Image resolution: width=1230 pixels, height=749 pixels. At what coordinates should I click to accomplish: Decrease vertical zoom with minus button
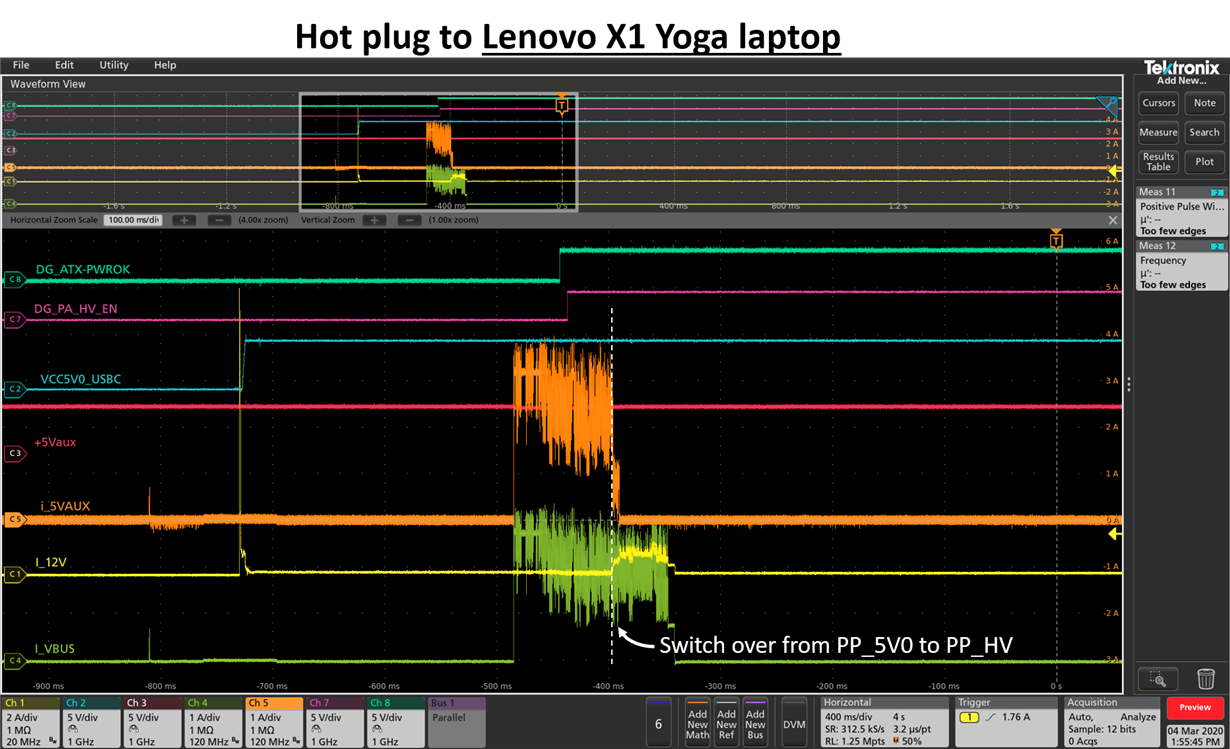409,220
